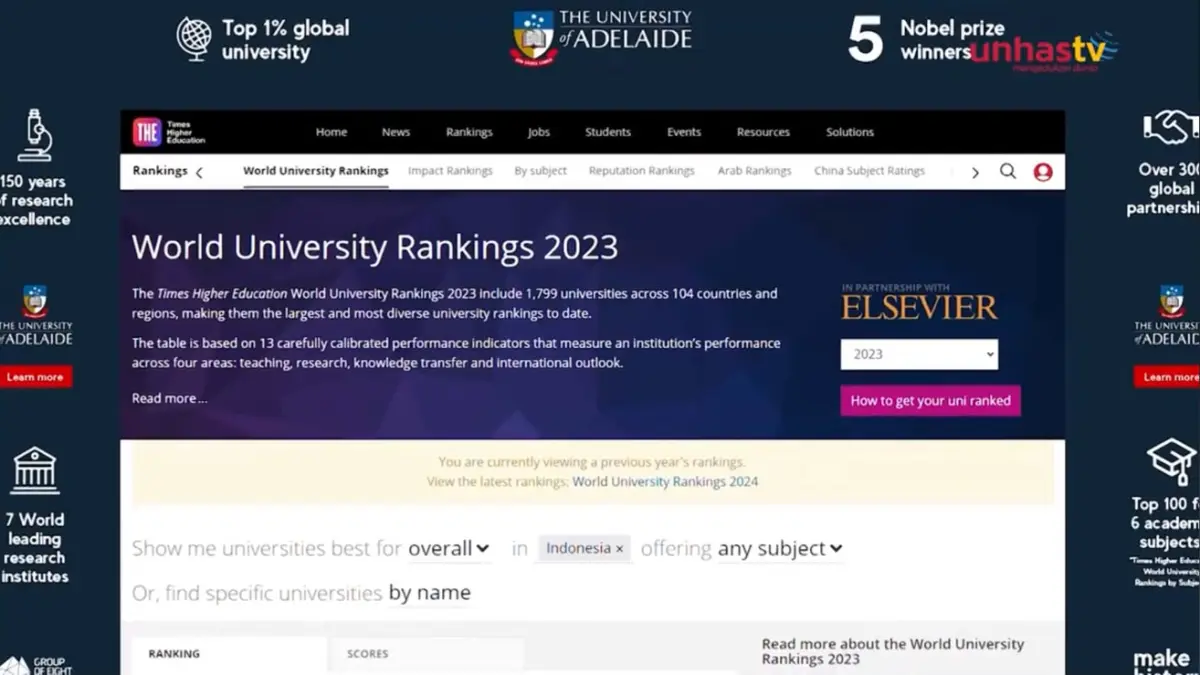Select the Arab Rankings tab
The image size is (1200, 675).
[754, 171]
